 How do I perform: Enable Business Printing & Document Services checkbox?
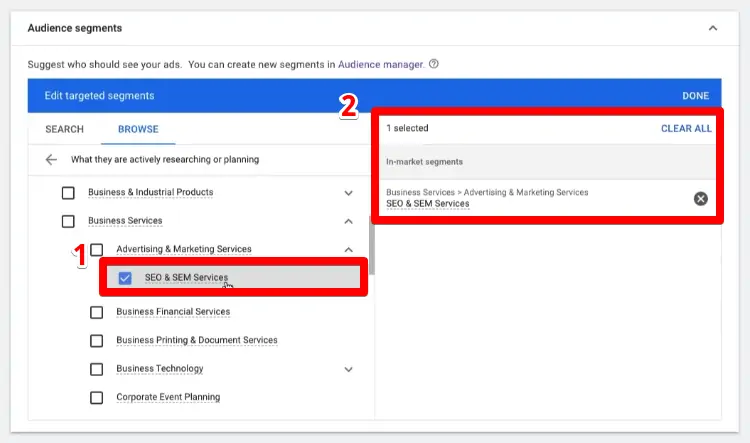96,340
